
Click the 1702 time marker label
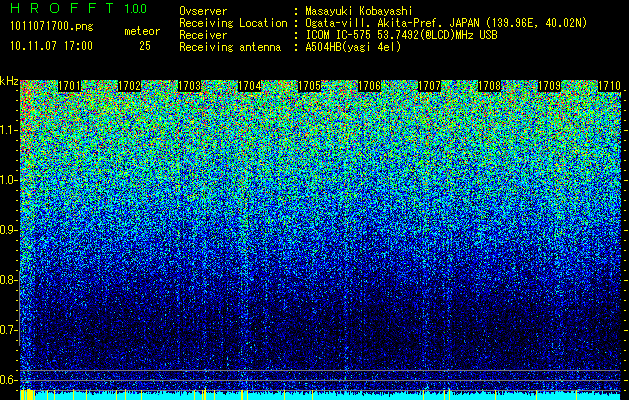click(x=129, y=86)
